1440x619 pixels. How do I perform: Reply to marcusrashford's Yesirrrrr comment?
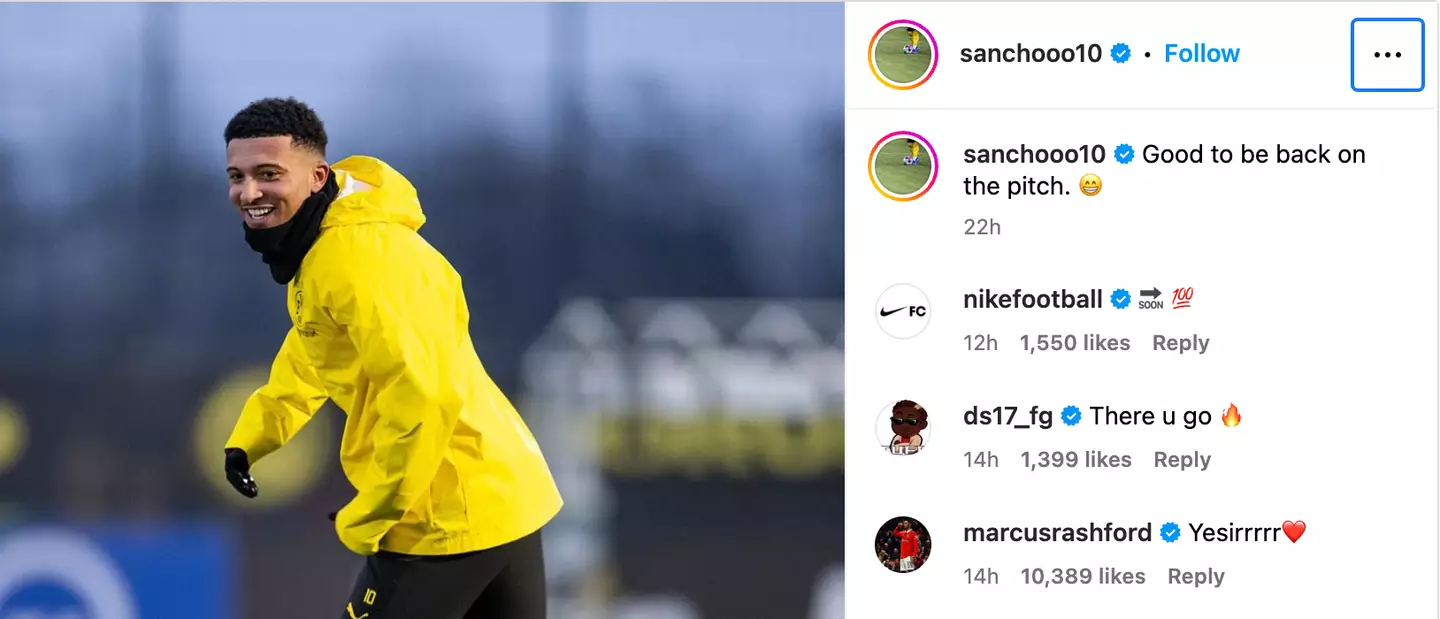(x=1196, y=577)
